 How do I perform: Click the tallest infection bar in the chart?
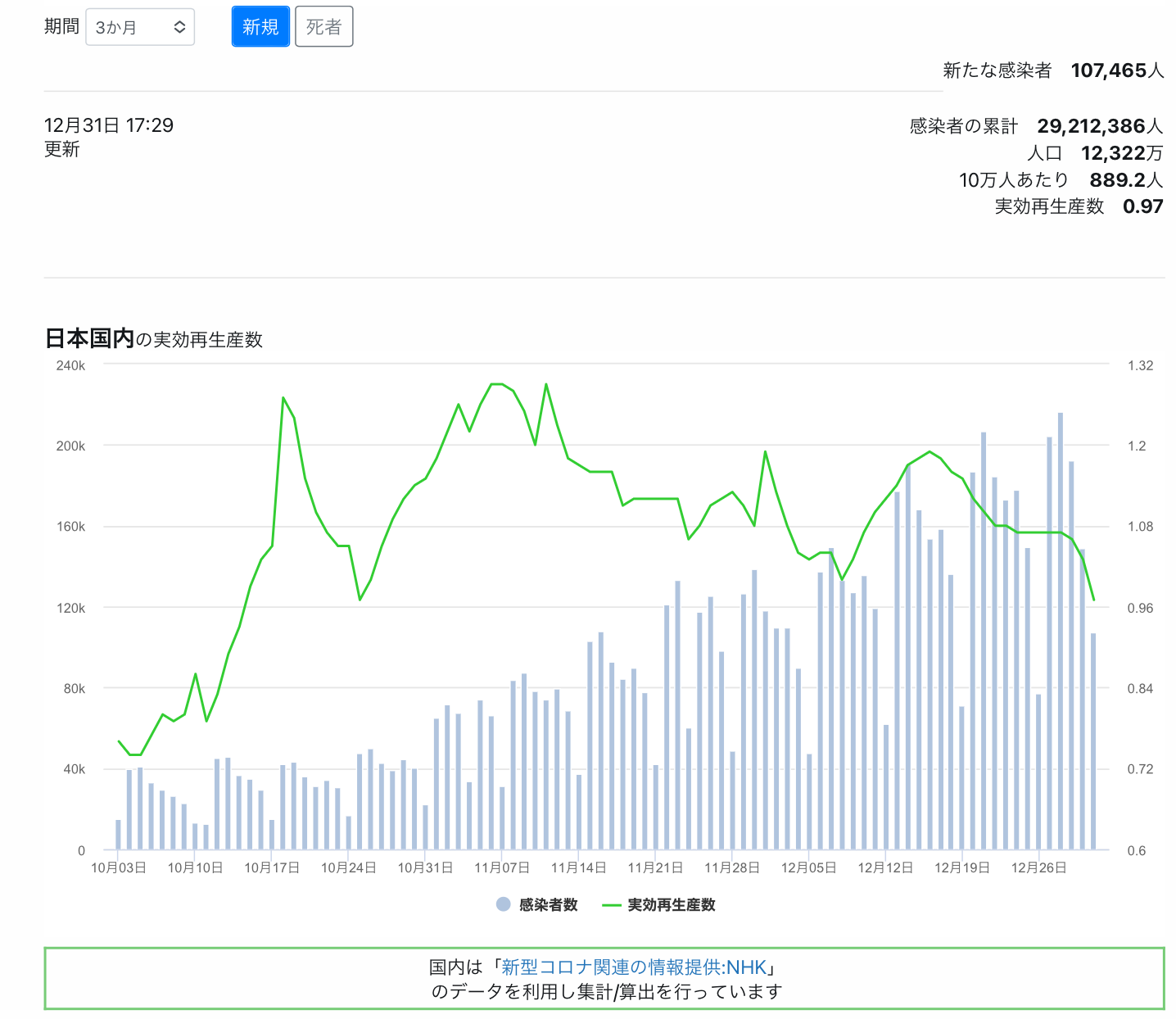1061,631
